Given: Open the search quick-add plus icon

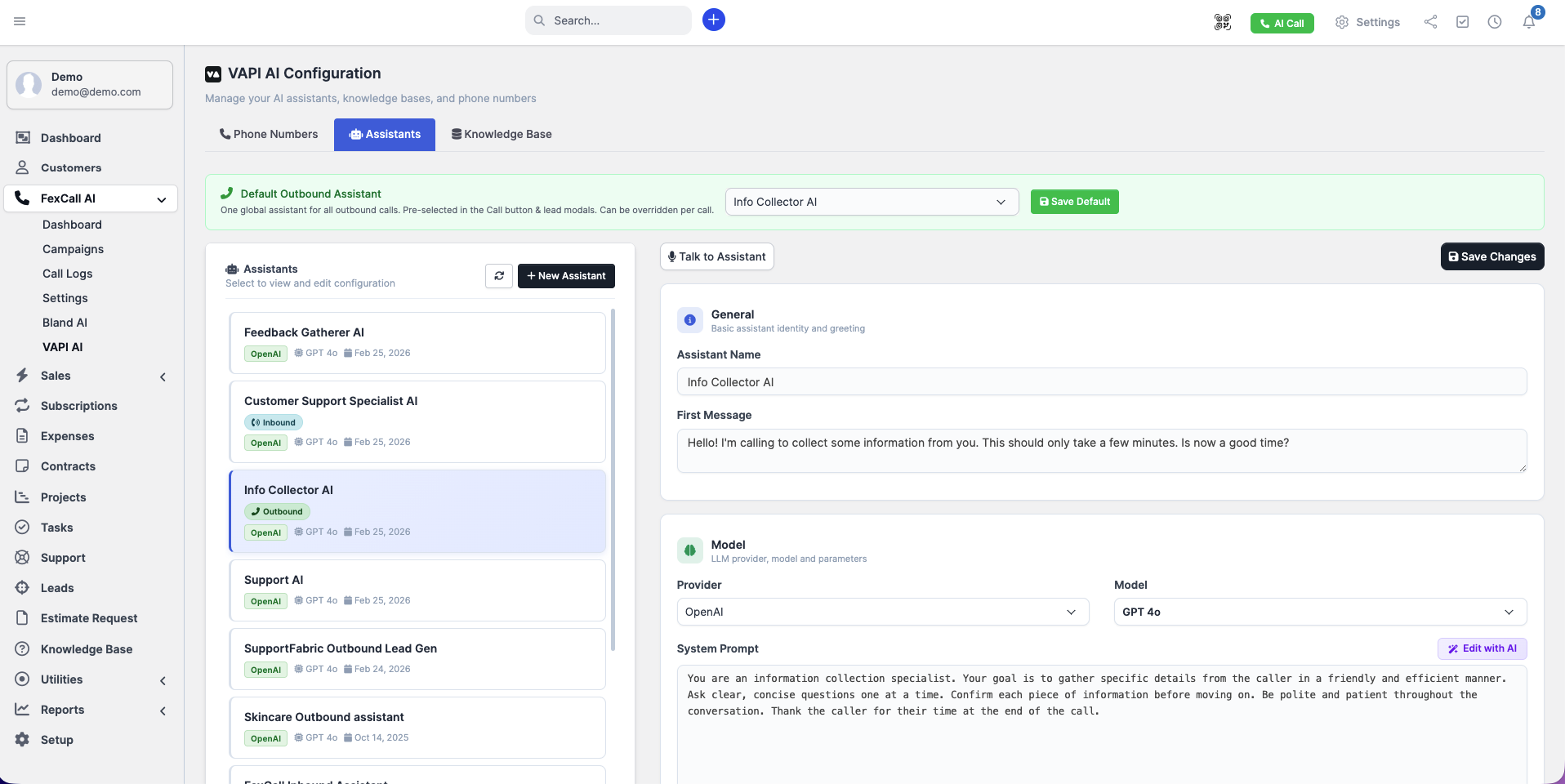Looking at the screenshot, I should click(x=714, y=20).
